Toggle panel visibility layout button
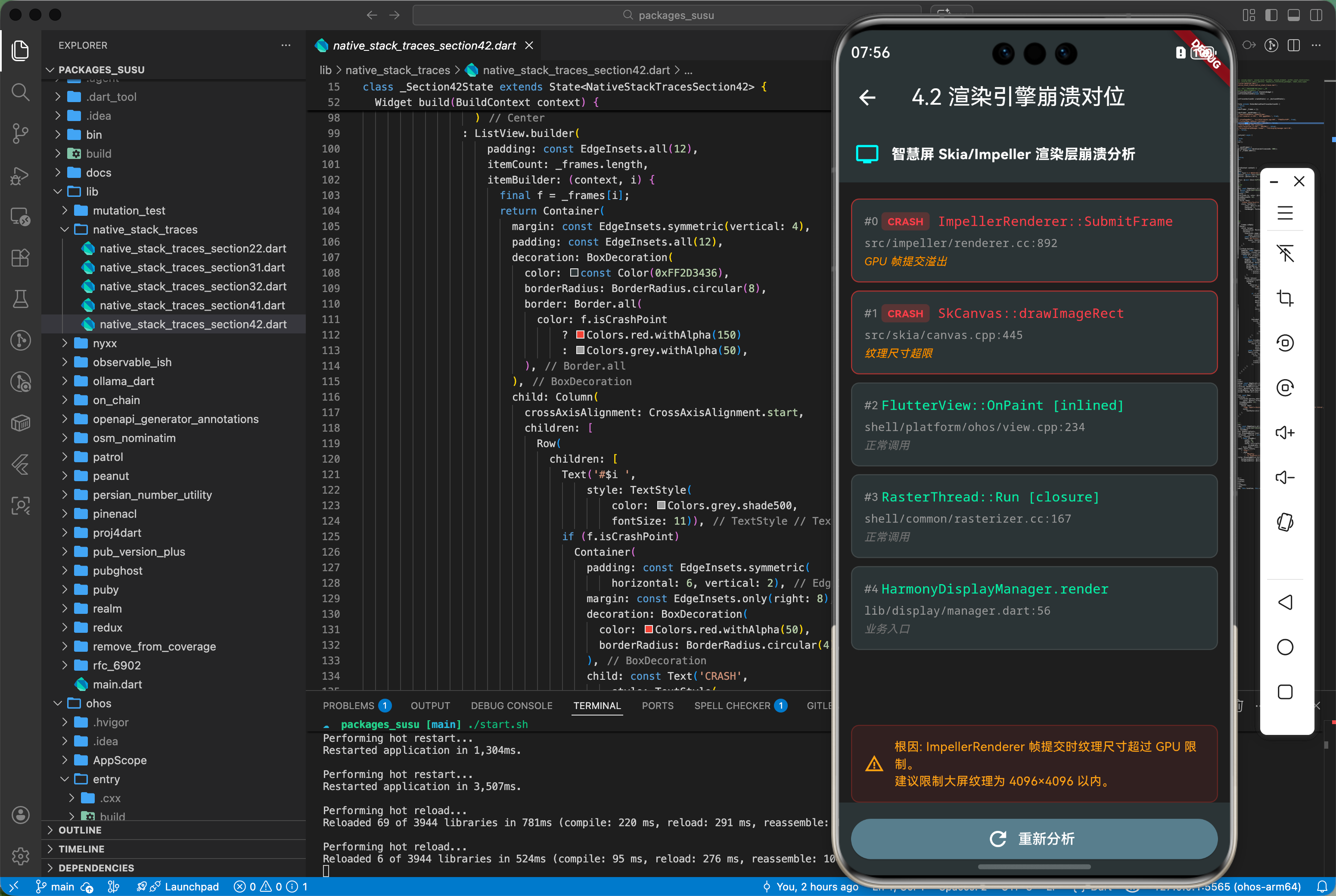Screen dimensions: 1336x896 (x=1293, y=15)
